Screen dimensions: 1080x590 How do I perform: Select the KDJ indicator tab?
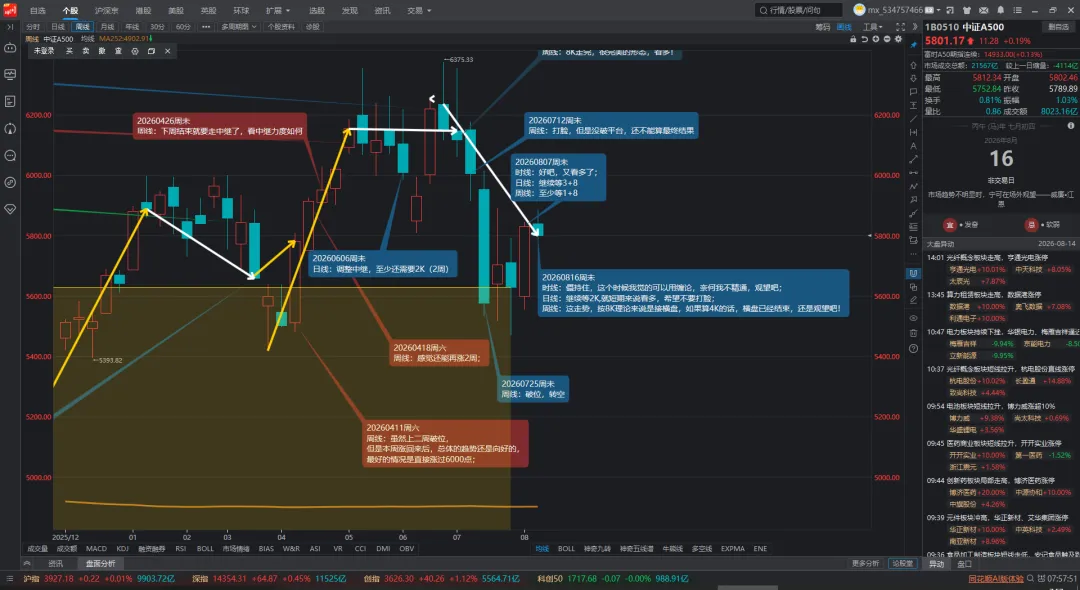123,549
